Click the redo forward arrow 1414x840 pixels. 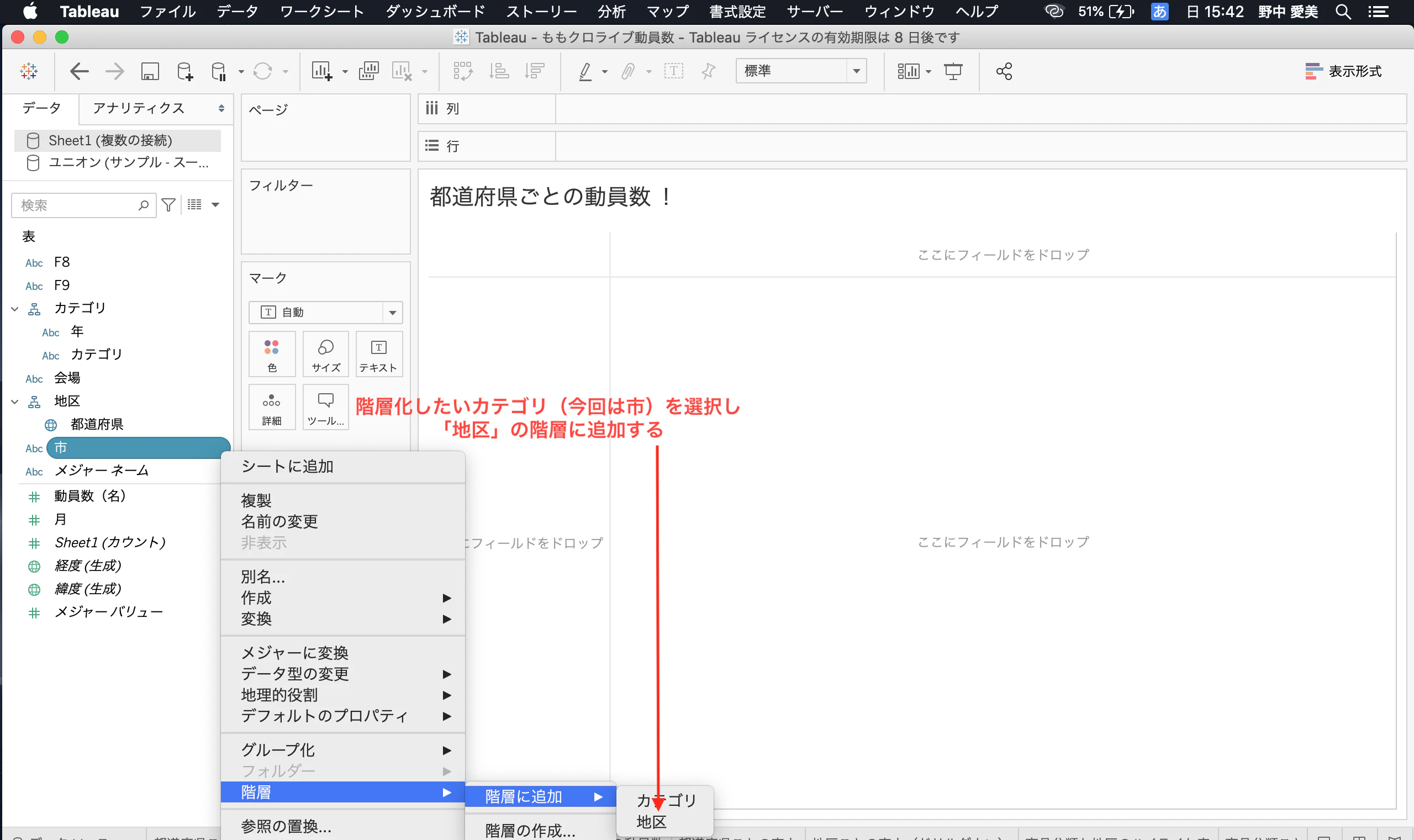[x=114, y=71]
